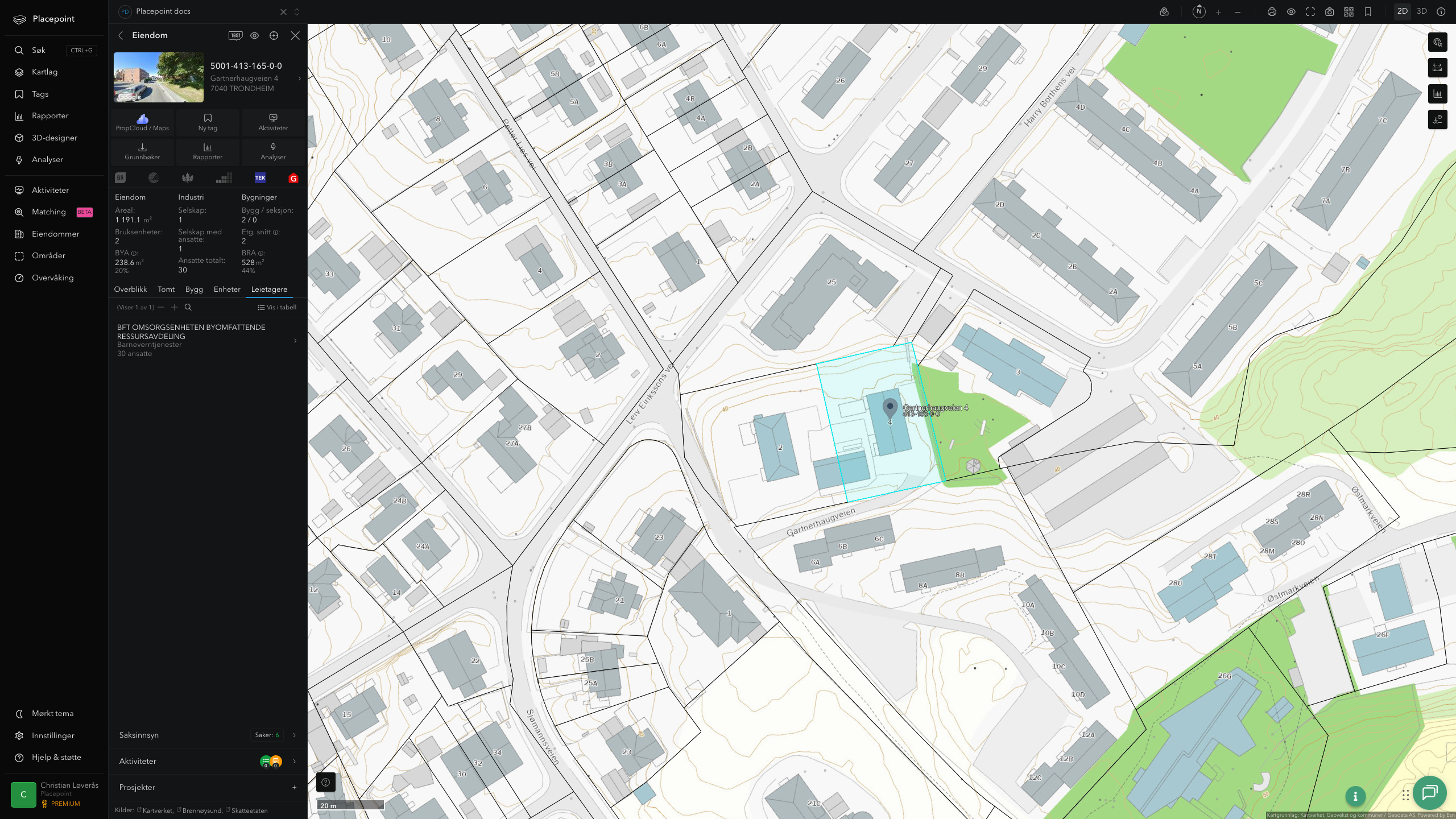Viewport: 1456px width, 819px height.
Task: Print the map
Action: pyautogui.click(x=1272, y=11)
